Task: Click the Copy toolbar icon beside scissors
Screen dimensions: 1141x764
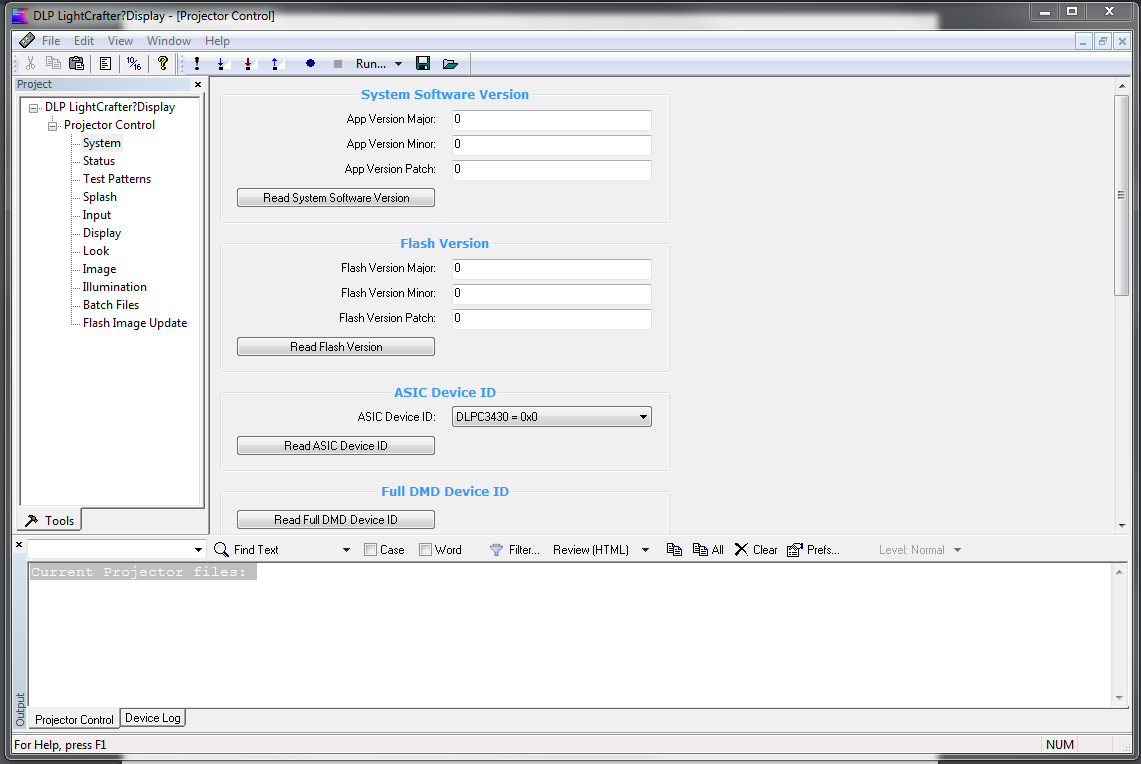Action: click(53, 64)
